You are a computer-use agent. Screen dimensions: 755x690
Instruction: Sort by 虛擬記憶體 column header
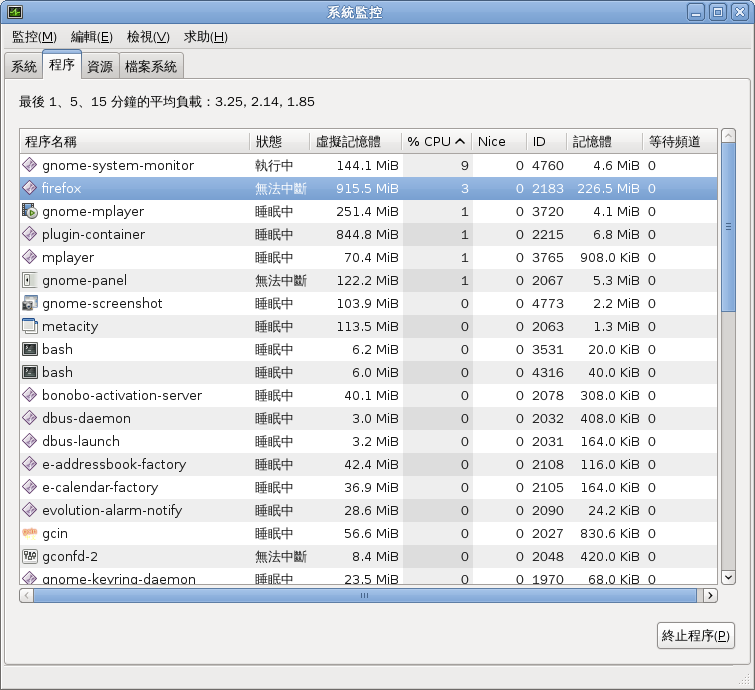(x=354, y=142)
